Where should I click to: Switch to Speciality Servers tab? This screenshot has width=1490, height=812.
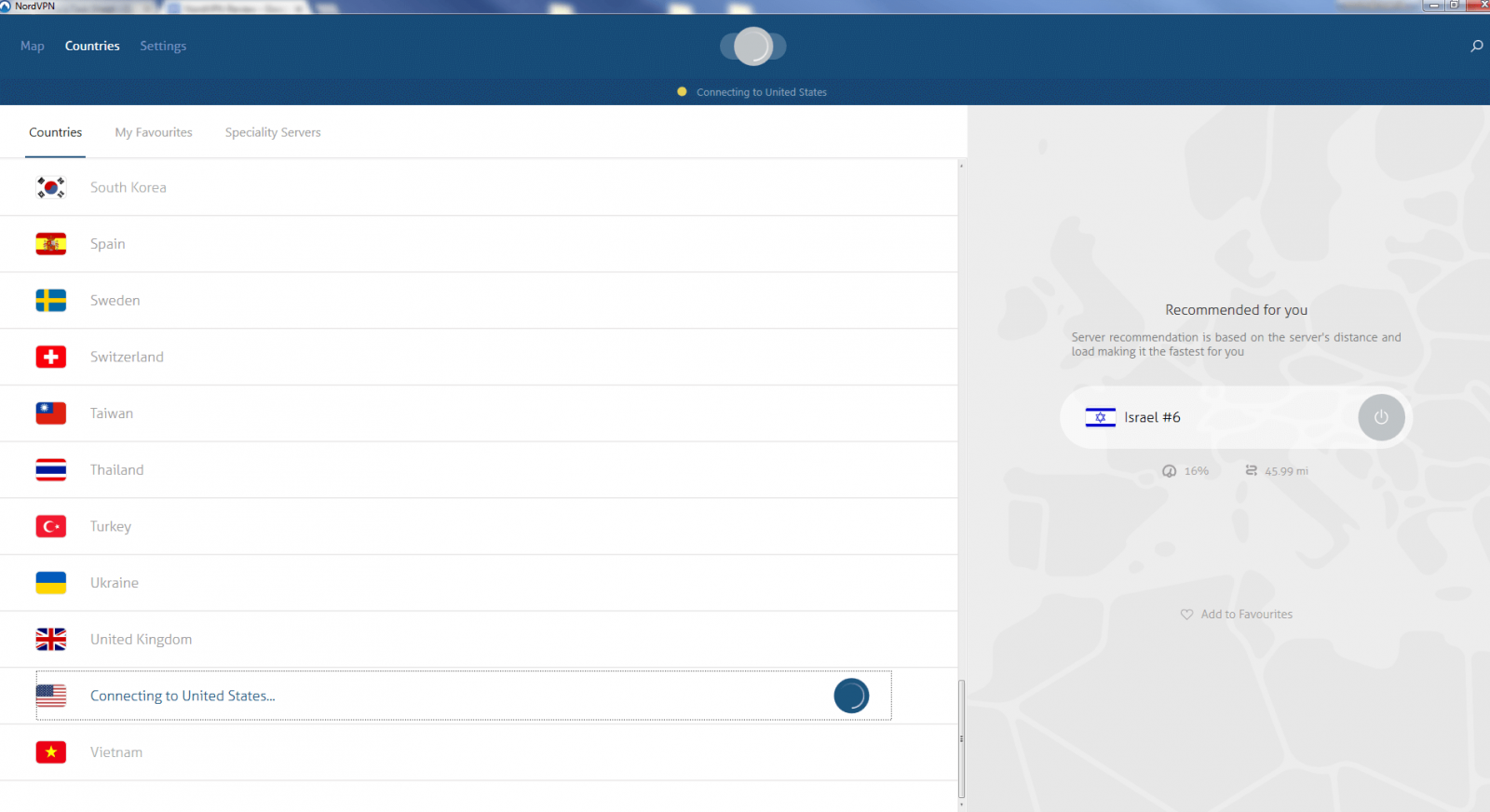pyautogui.click(x=273, y=132)
